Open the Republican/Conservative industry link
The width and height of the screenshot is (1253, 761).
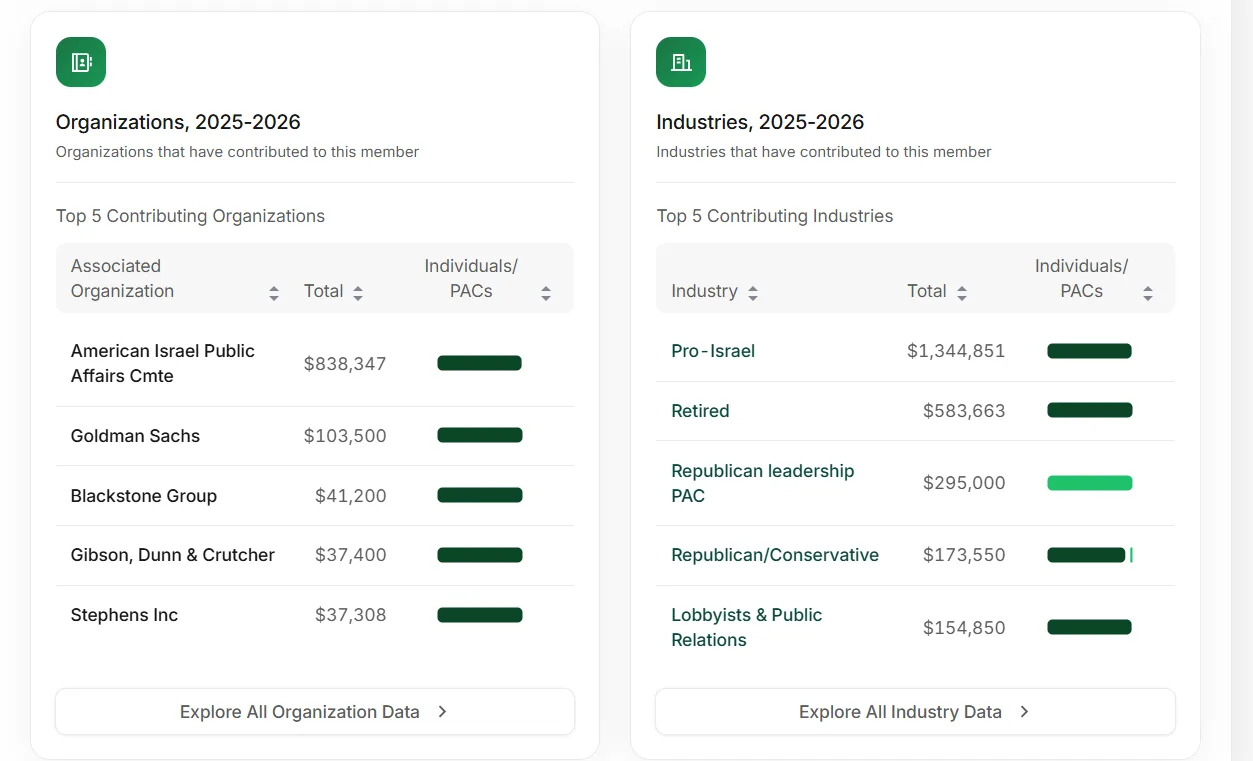coord(775,555)
